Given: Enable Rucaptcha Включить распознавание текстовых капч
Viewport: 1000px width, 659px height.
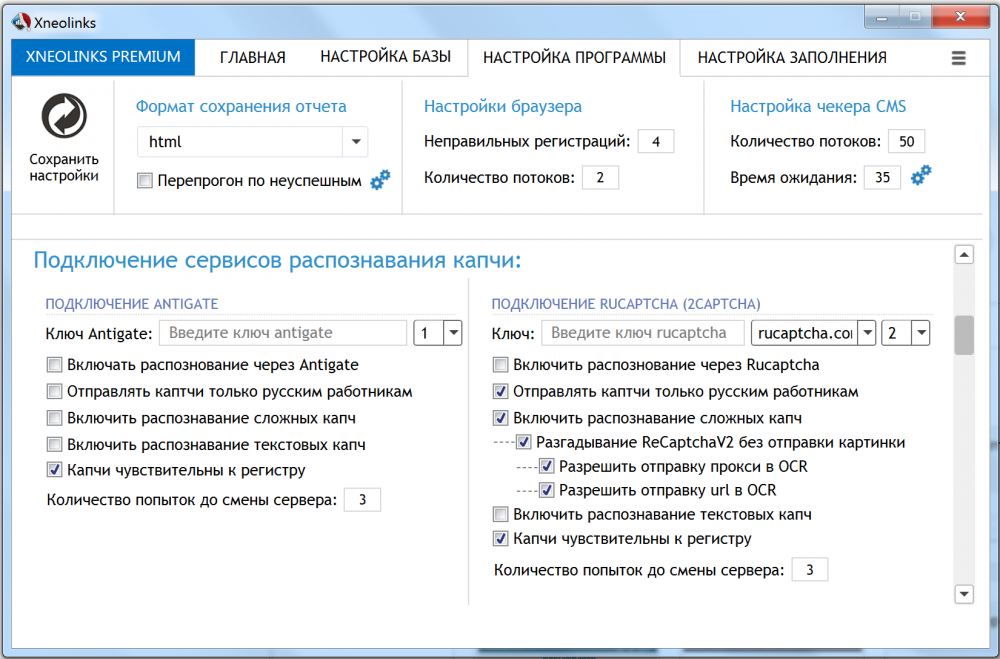Looking at the screenshot, I should (x=501, y=514).
